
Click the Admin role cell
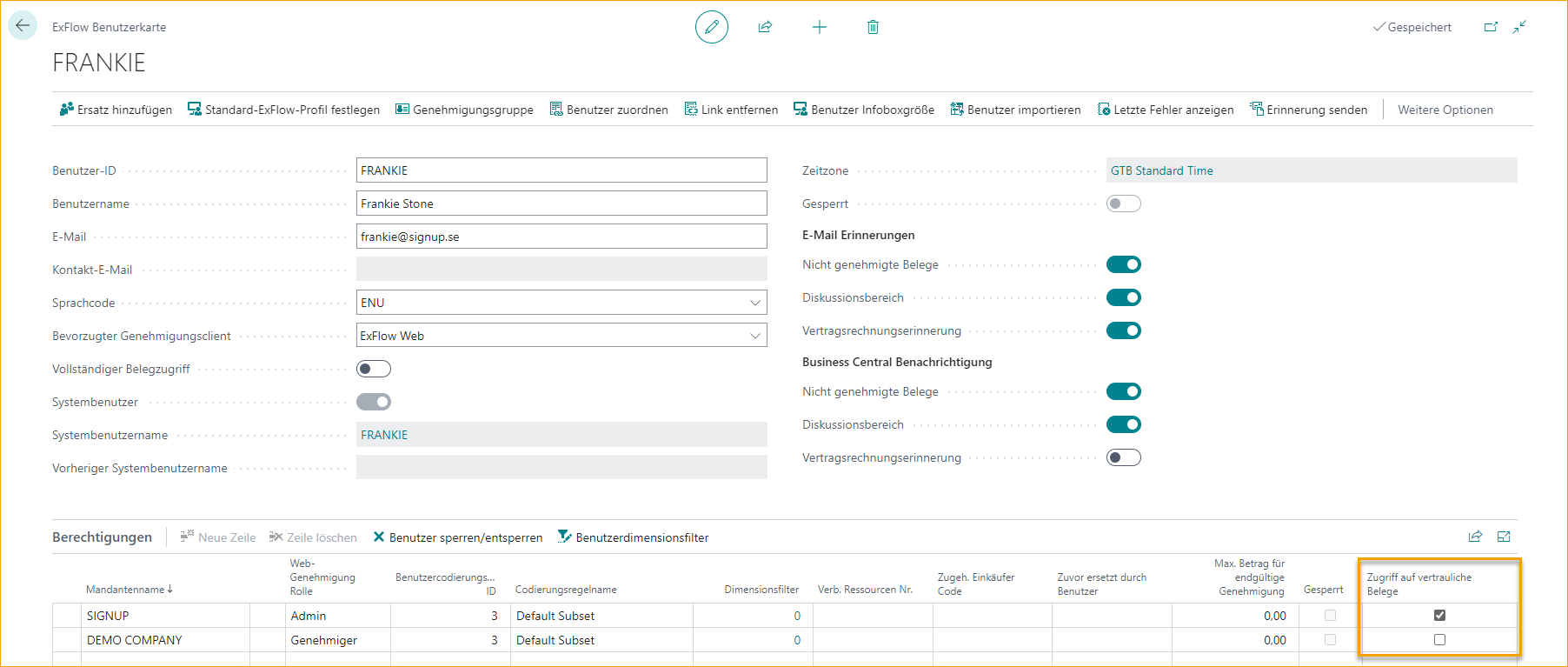pyautogui.click(x=338, y=616)
